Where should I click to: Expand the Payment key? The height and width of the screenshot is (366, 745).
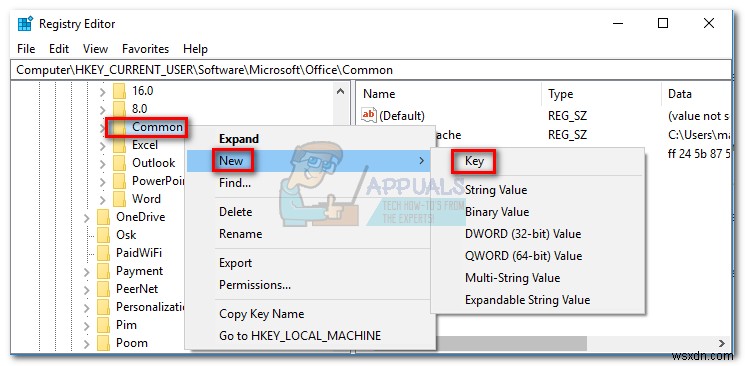[x=87, y=271]
